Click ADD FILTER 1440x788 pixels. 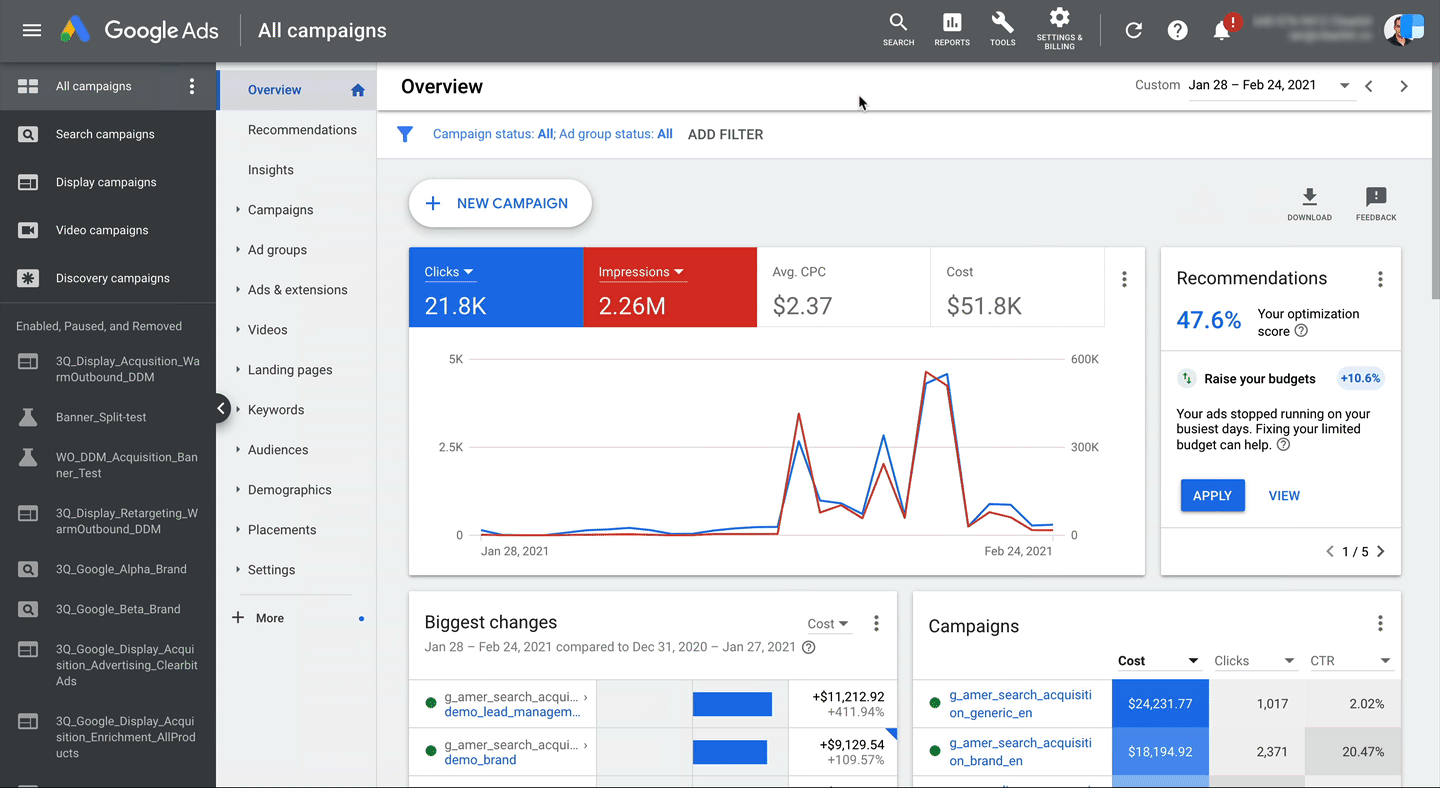pyautogui.click(x=725, y=134)
